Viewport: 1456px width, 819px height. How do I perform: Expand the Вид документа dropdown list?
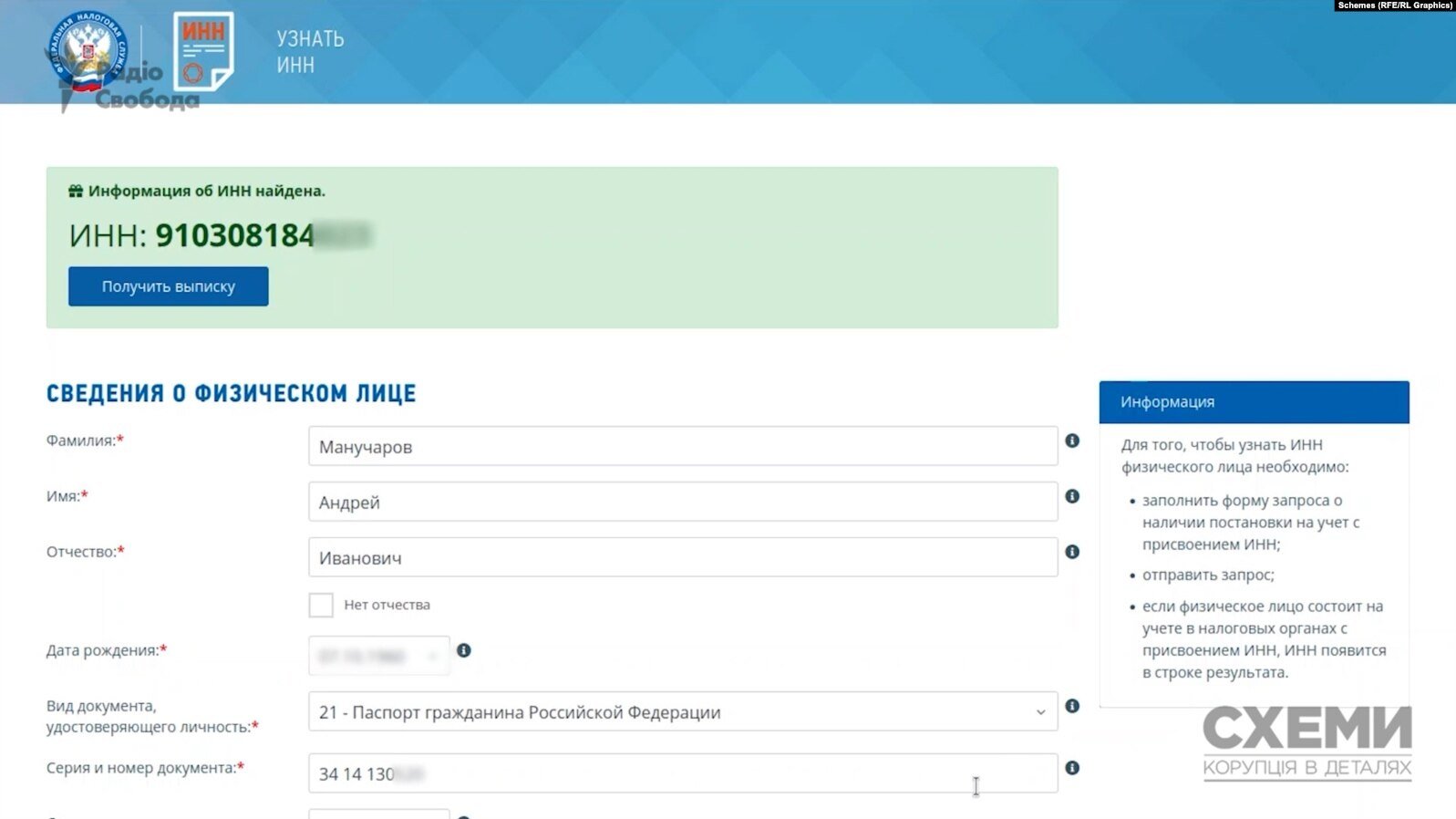[1040, 712]
